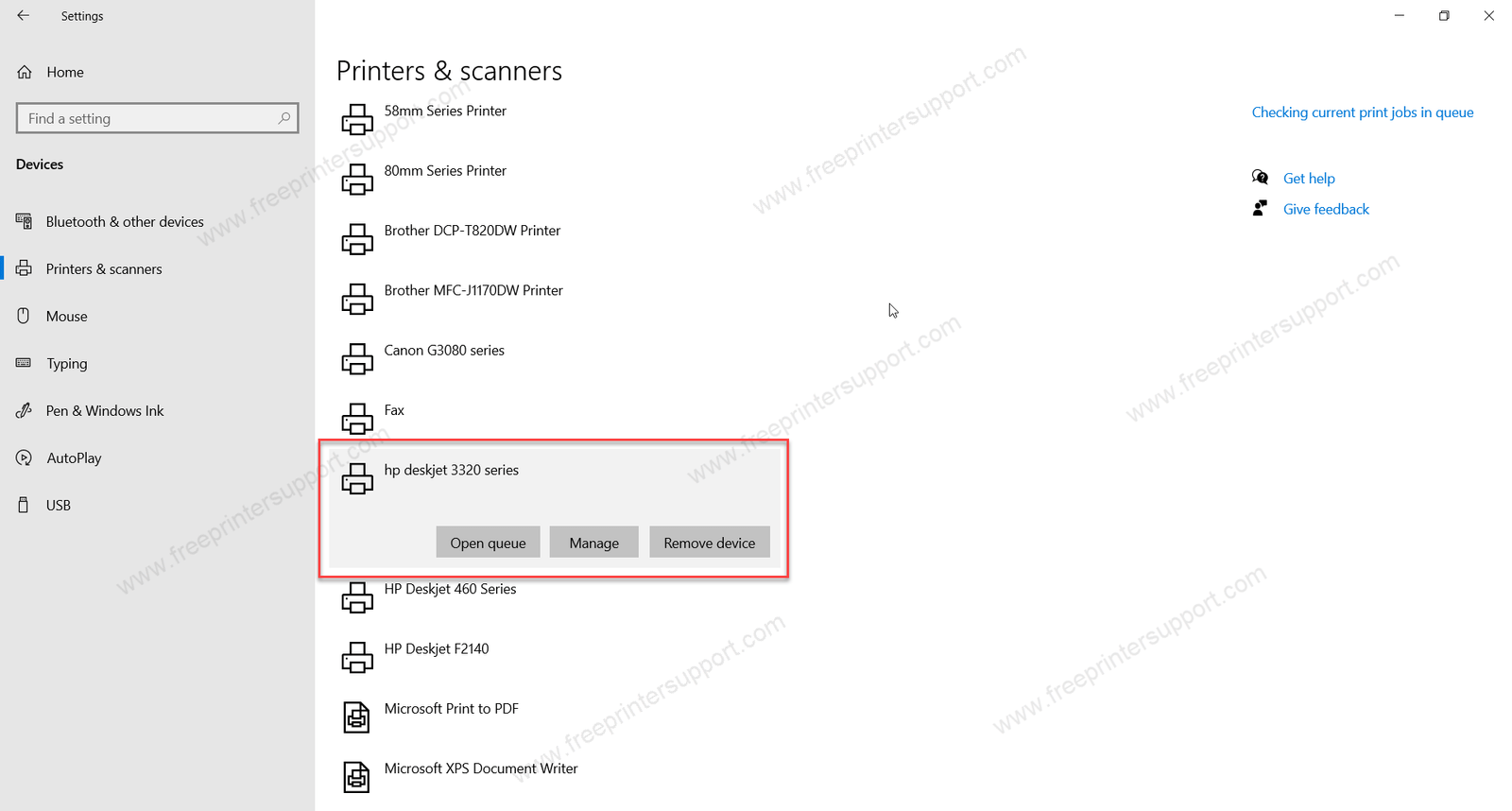Select Microsoft XPS Document Writer text
This screenshot has width=1512, height=811.
coord(481,768)
